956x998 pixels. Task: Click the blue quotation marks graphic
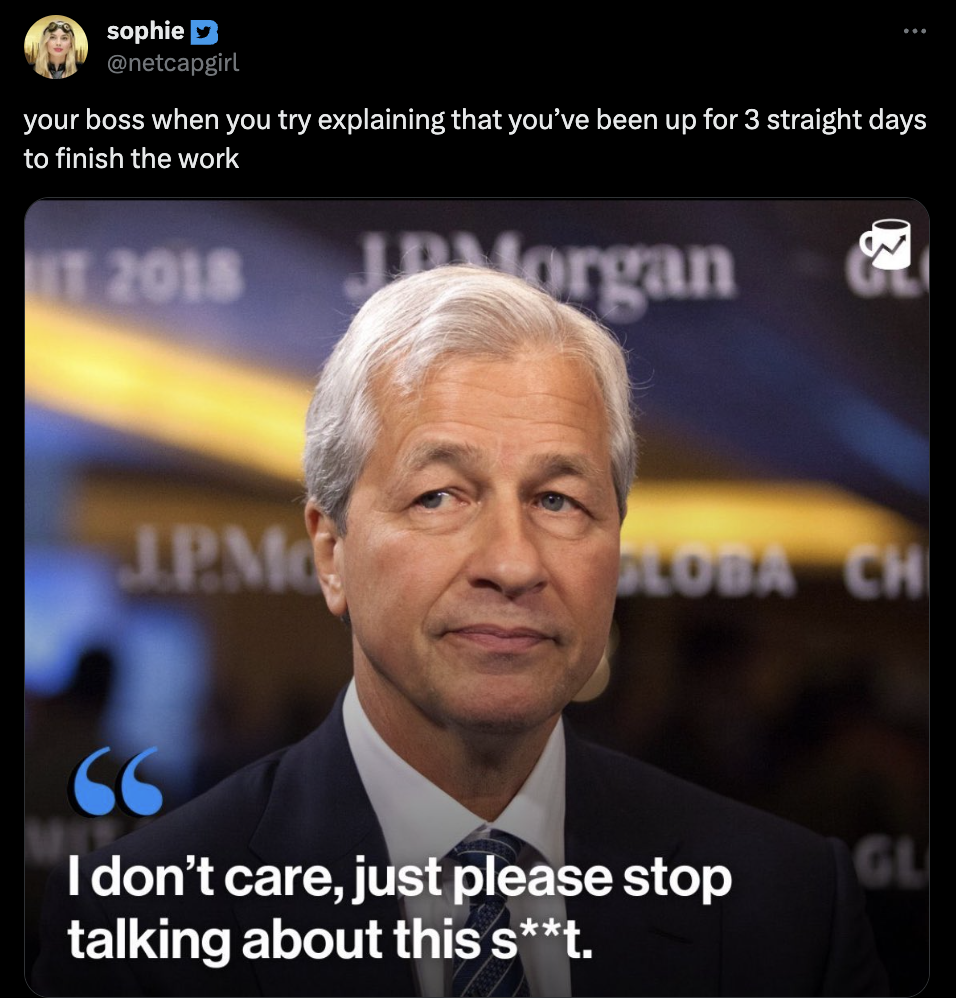118,781
